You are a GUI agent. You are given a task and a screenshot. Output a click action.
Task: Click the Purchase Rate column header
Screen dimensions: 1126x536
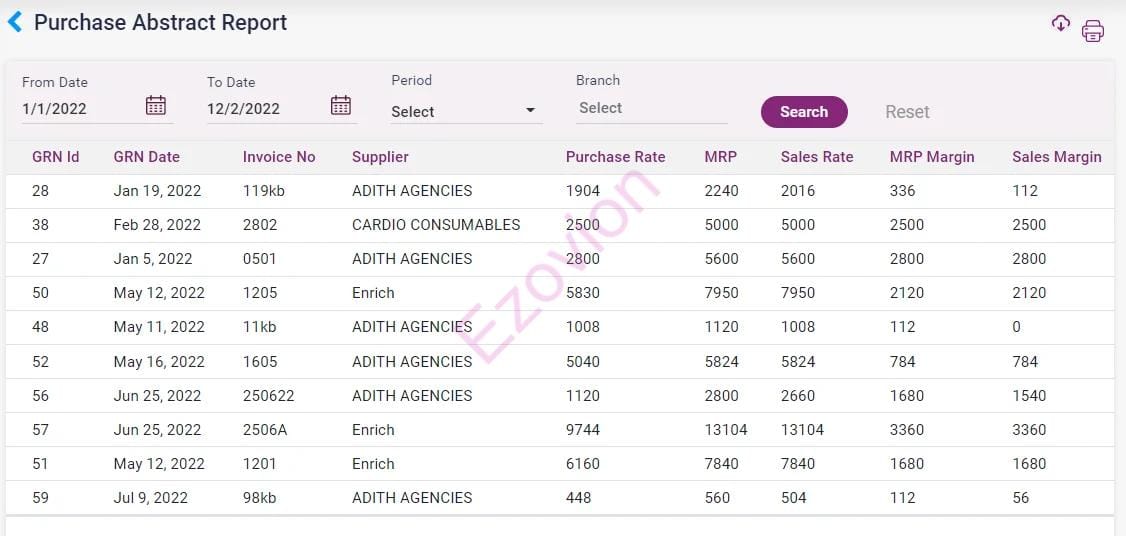tap(615, 157)
